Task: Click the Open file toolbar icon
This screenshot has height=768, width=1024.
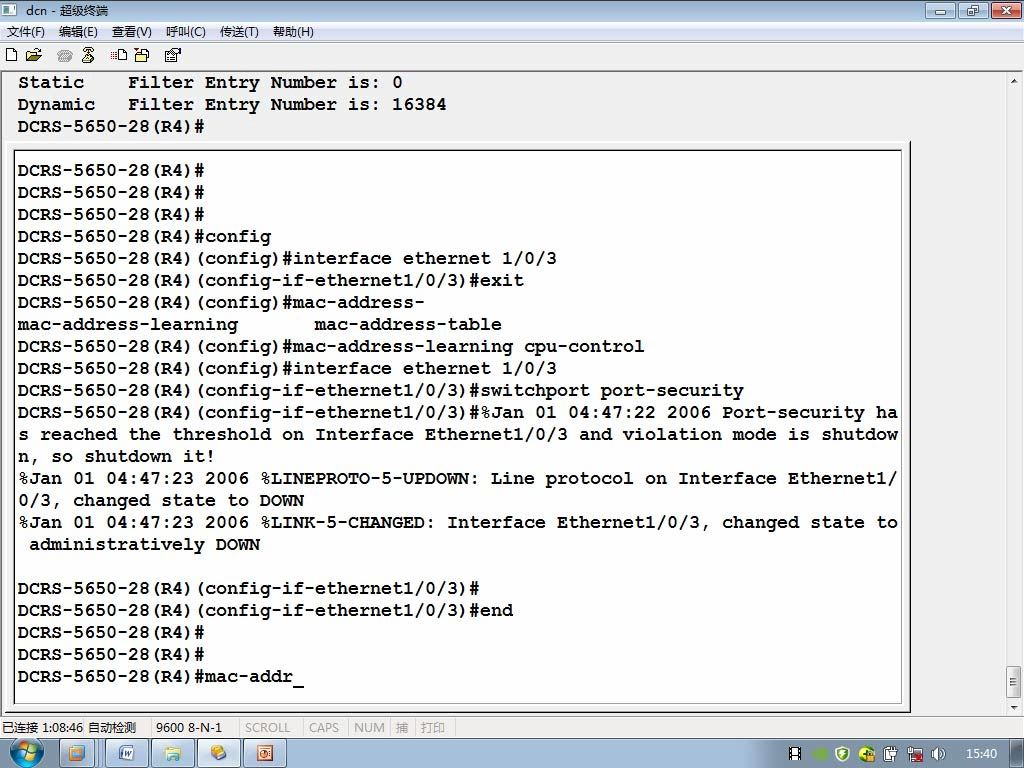Action: [x=34, y=55]
